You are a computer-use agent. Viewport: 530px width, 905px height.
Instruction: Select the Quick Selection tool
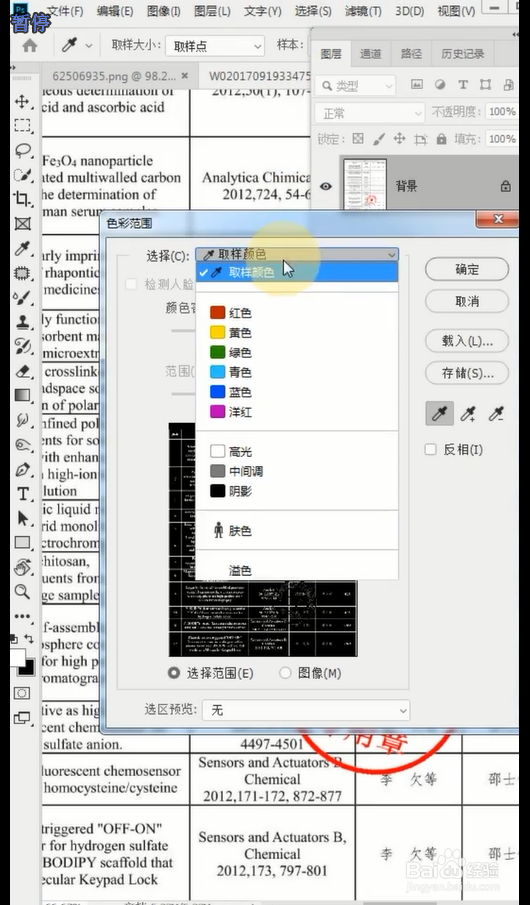22,175
